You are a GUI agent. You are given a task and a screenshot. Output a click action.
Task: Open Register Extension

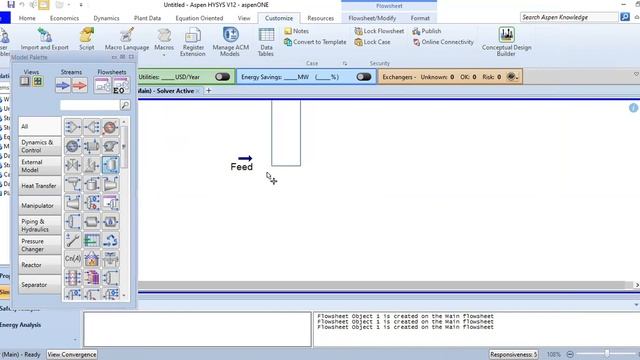193,42
